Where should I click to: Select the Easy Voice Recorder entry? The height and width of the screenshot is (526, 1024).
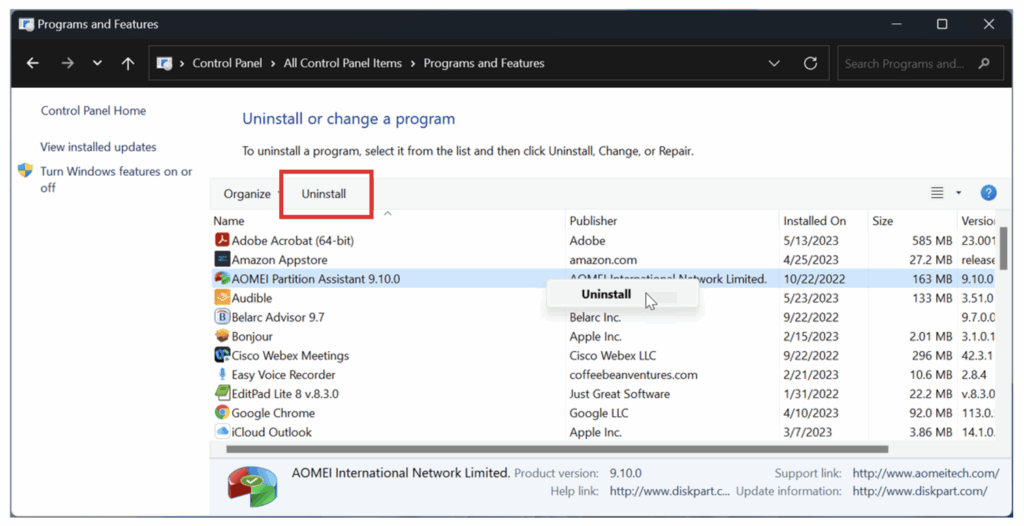tap(283, 374)
